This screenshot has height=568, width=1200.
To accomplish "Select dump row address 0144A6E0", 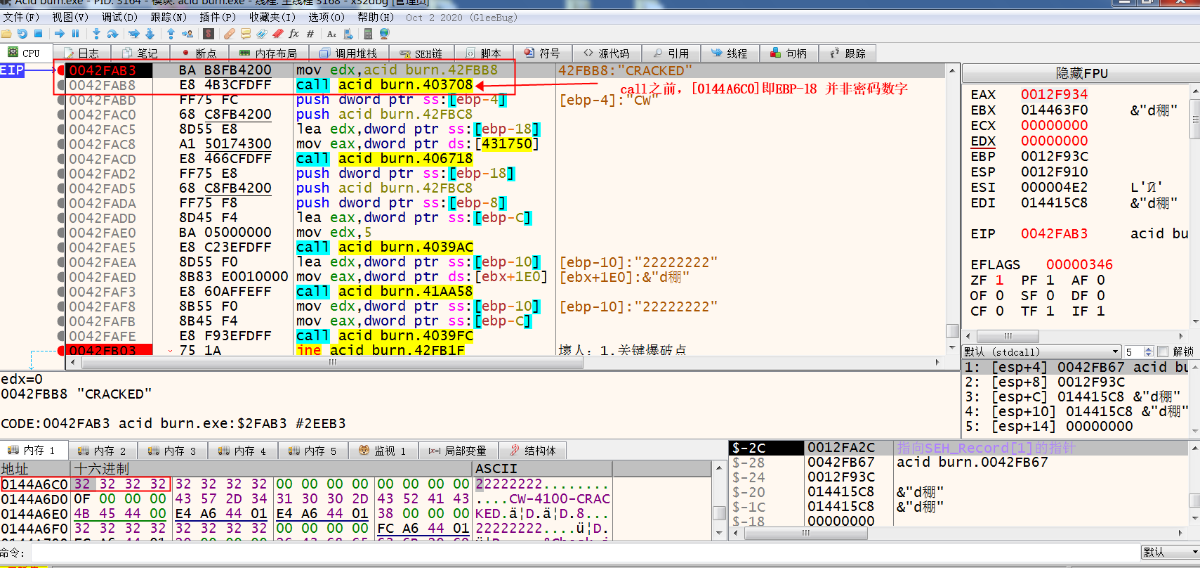I will point(35,512).
